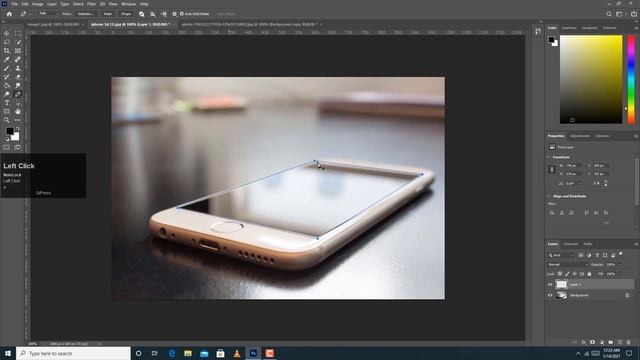640x360 pixels.
Task: Select the Move tool
Action: coord(7,33)
